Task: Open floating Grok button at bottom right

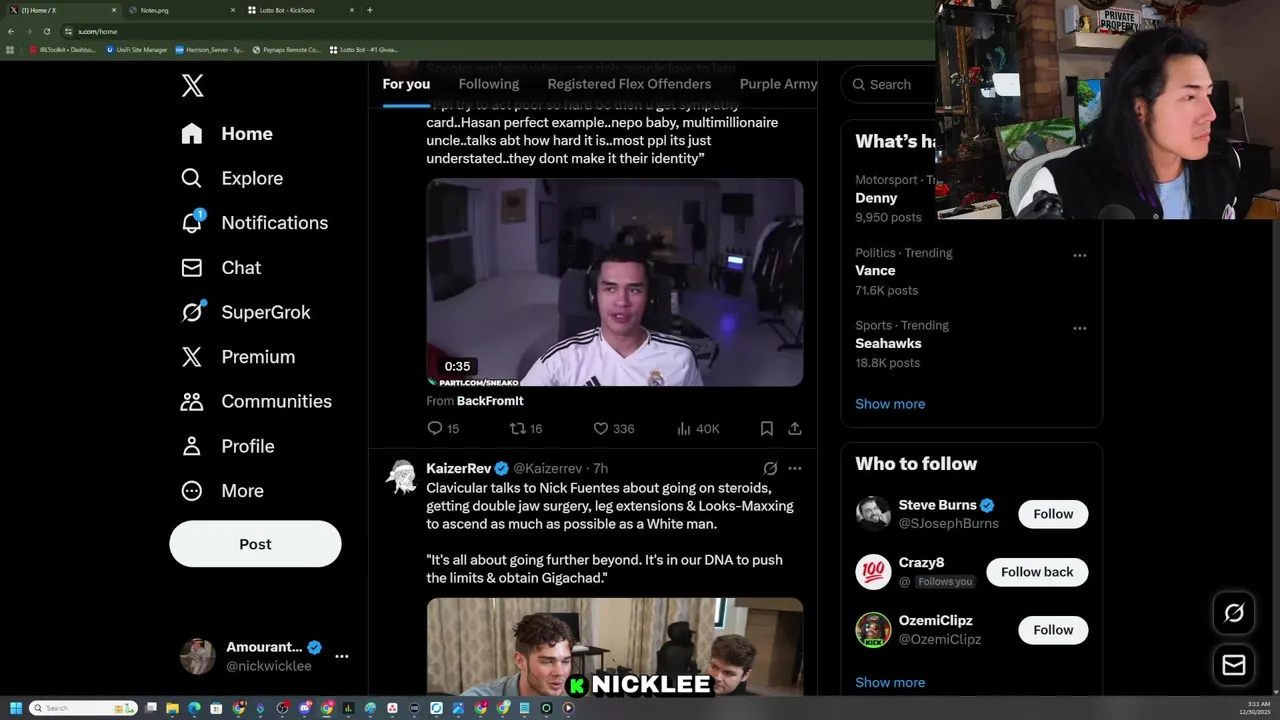Action: click(x=1234, y=613)
